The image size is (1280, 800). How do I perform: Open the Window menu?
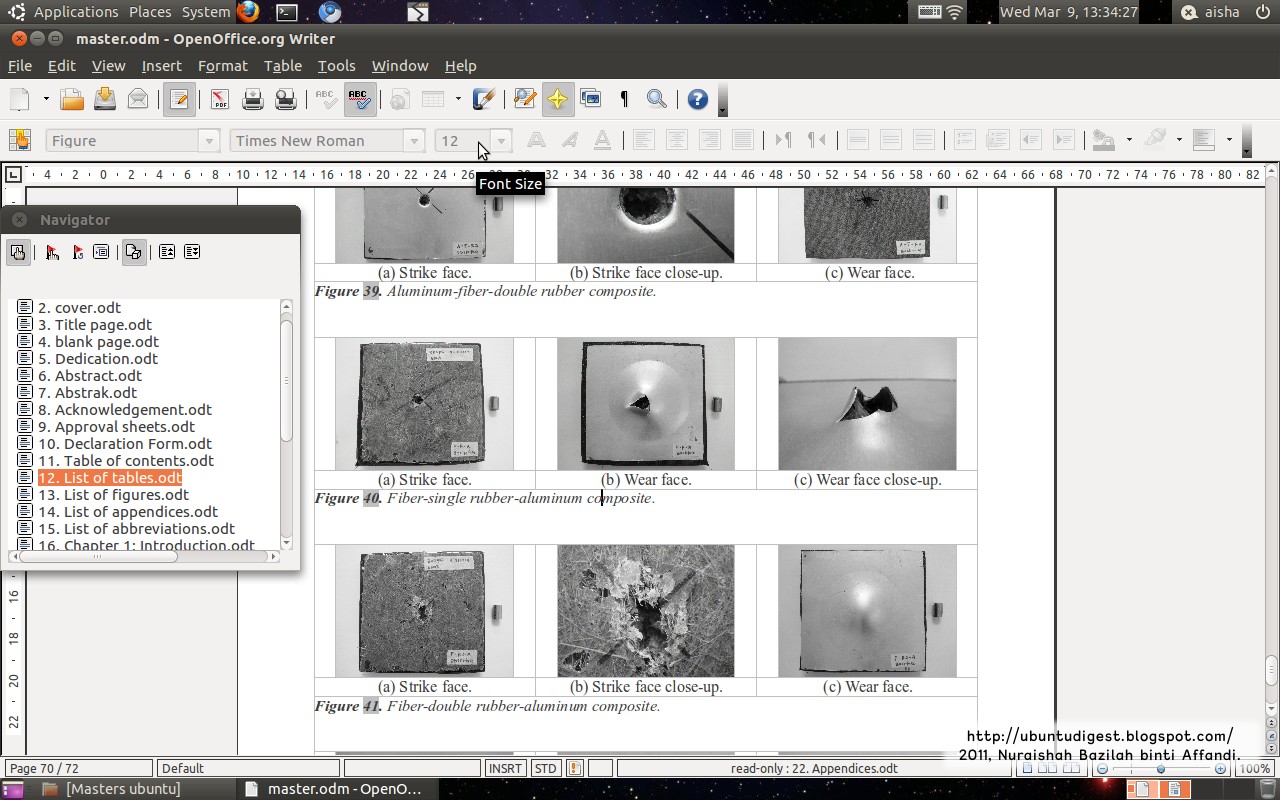(x=400, y=66)
